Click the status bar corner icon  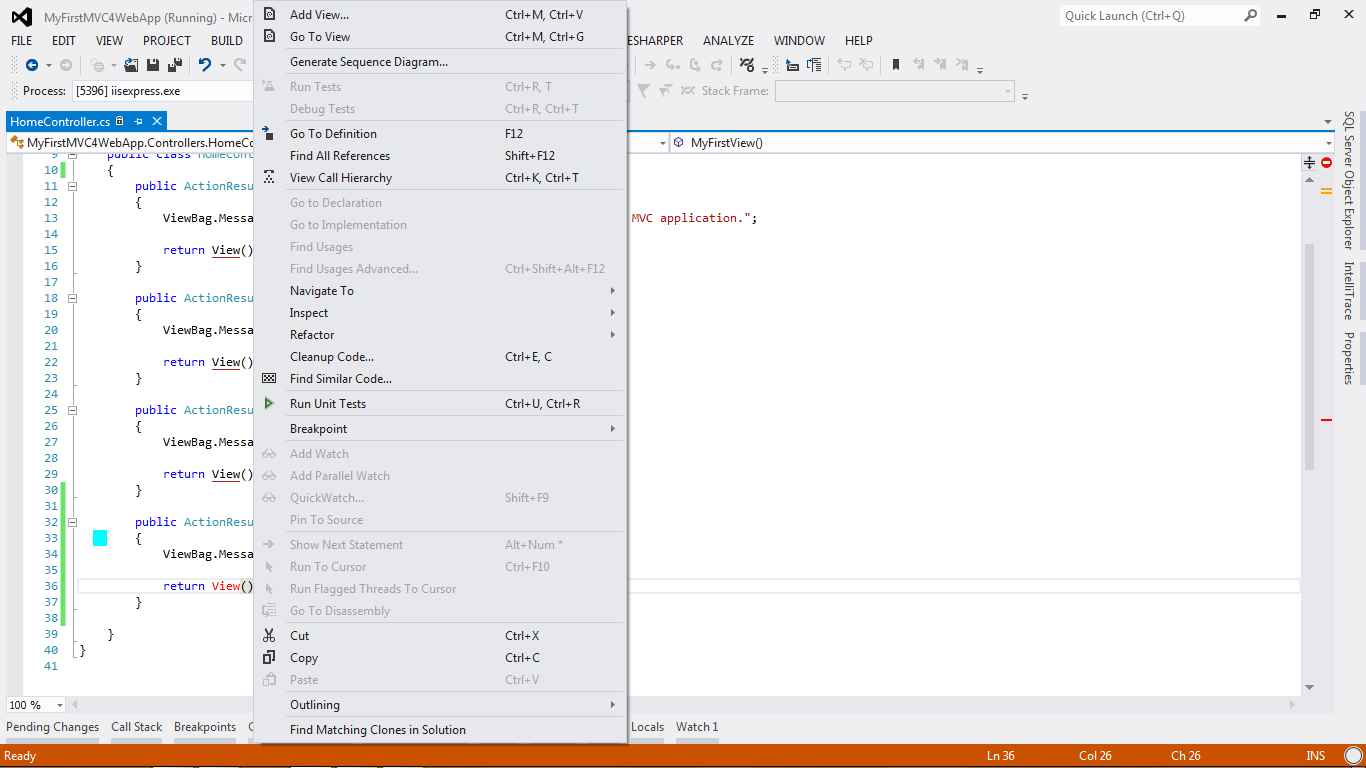[x=1353, y=756]
